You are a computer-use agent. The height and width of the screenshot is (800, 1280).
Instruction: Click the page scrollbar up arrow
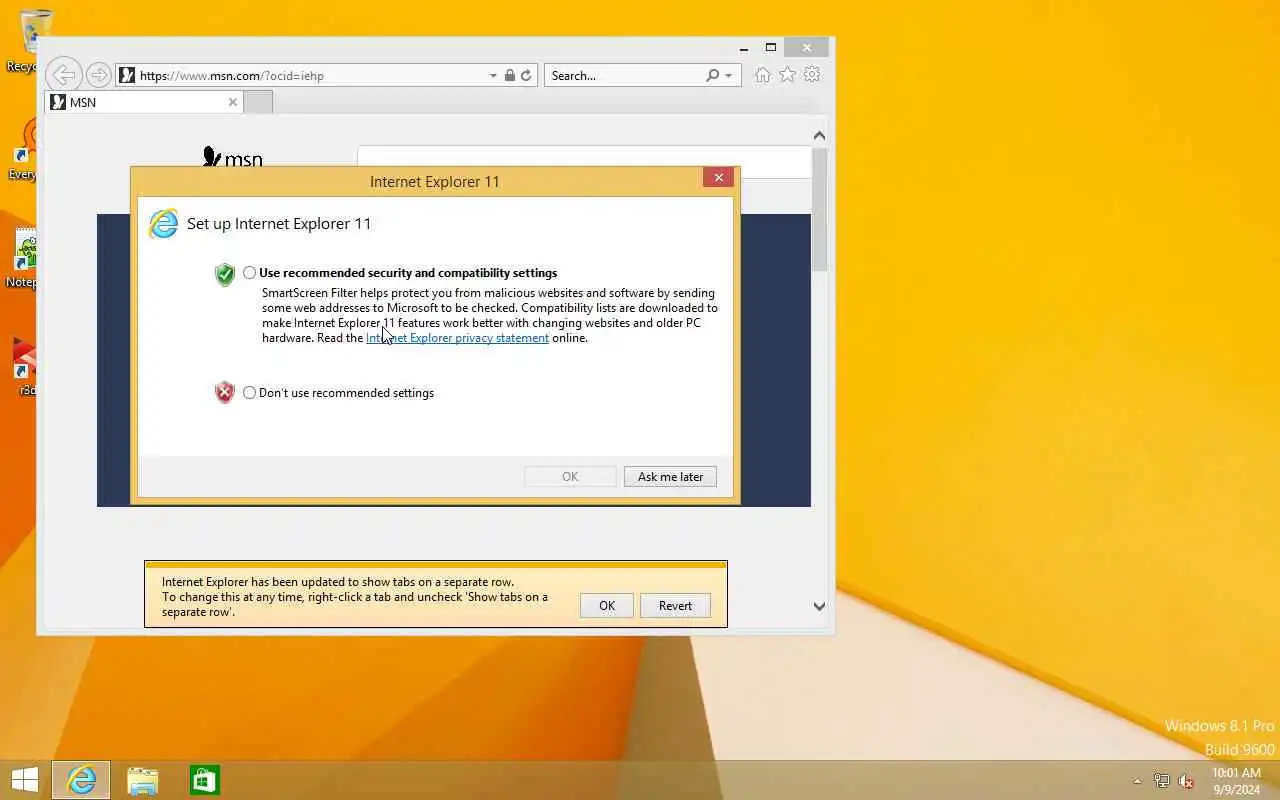click(819, 136)
